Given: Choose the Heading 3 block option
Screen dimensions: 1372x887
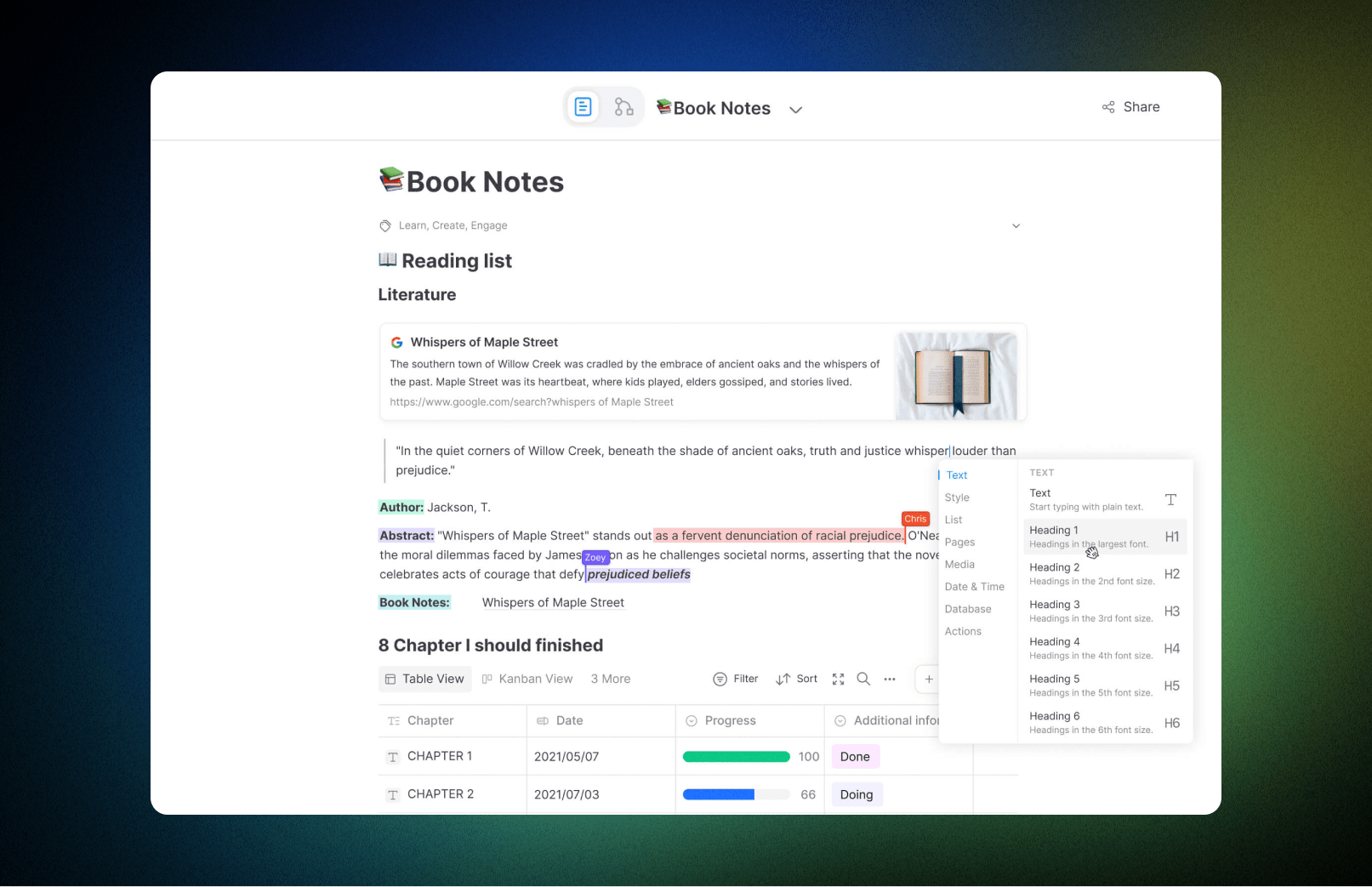Looking at the screenshot, I should (1104, 611).
